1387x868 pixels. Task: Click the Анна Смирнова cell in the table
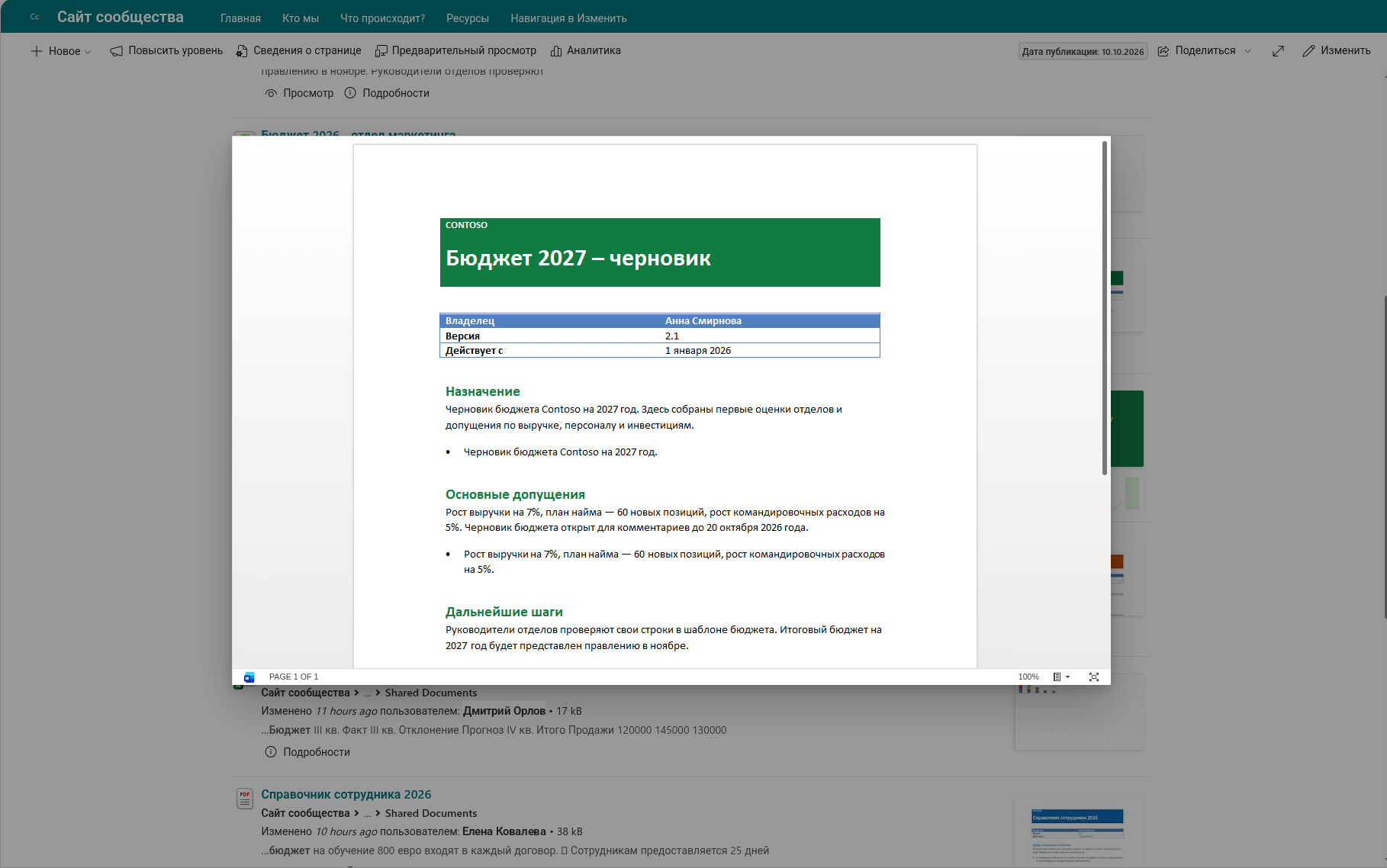pyautogui.click(x=703, y=321)
